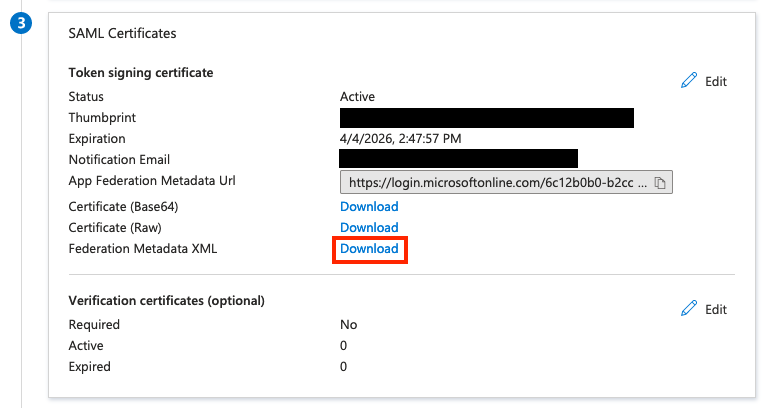Click the pencil icon for Token signing certificate
The width and height of the screenshot is (765, 408).
(x=689, y=81)
